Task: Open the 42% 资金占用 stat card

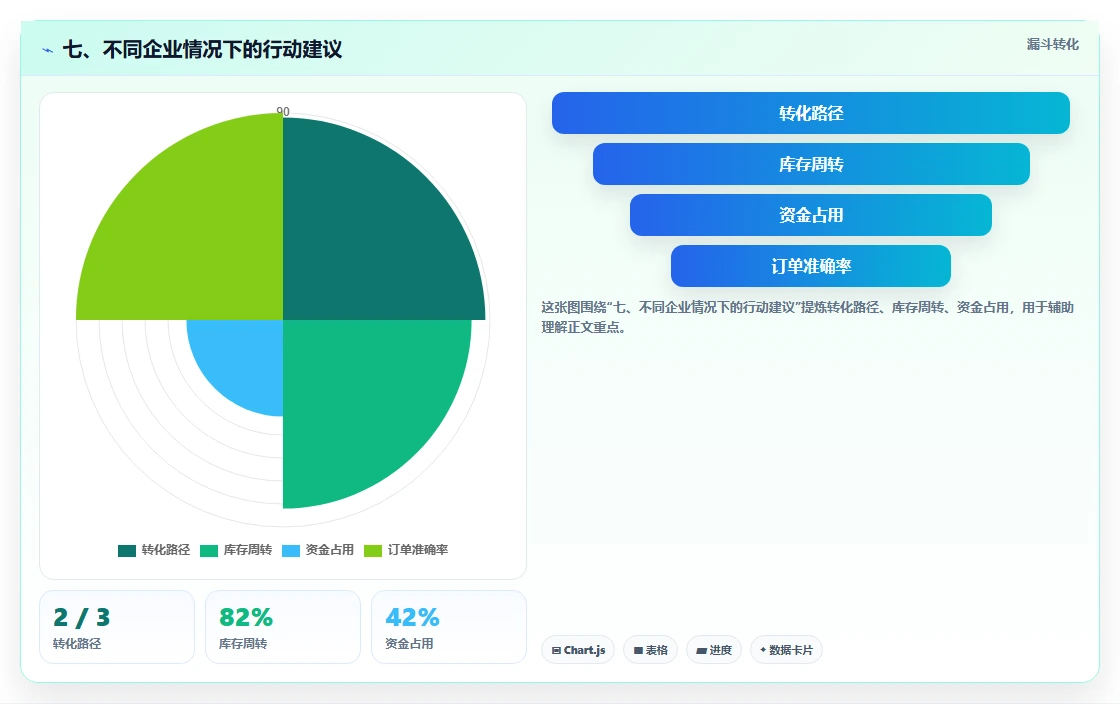Action: (x=449, y=627)
